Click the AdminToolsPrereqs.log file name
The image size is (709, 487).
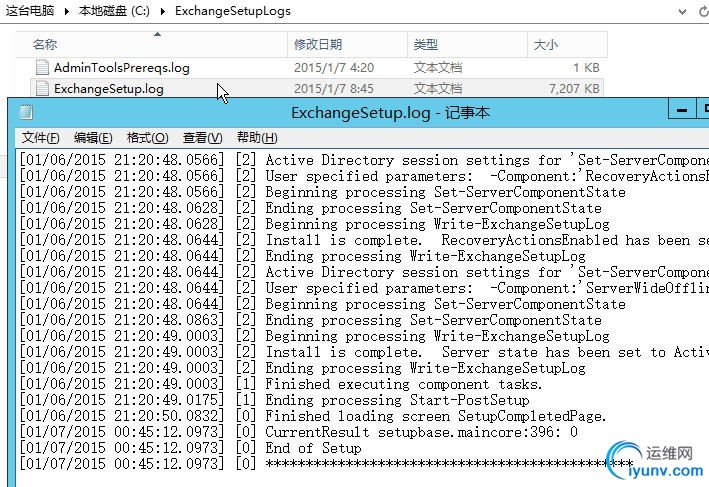pos(122,68)
